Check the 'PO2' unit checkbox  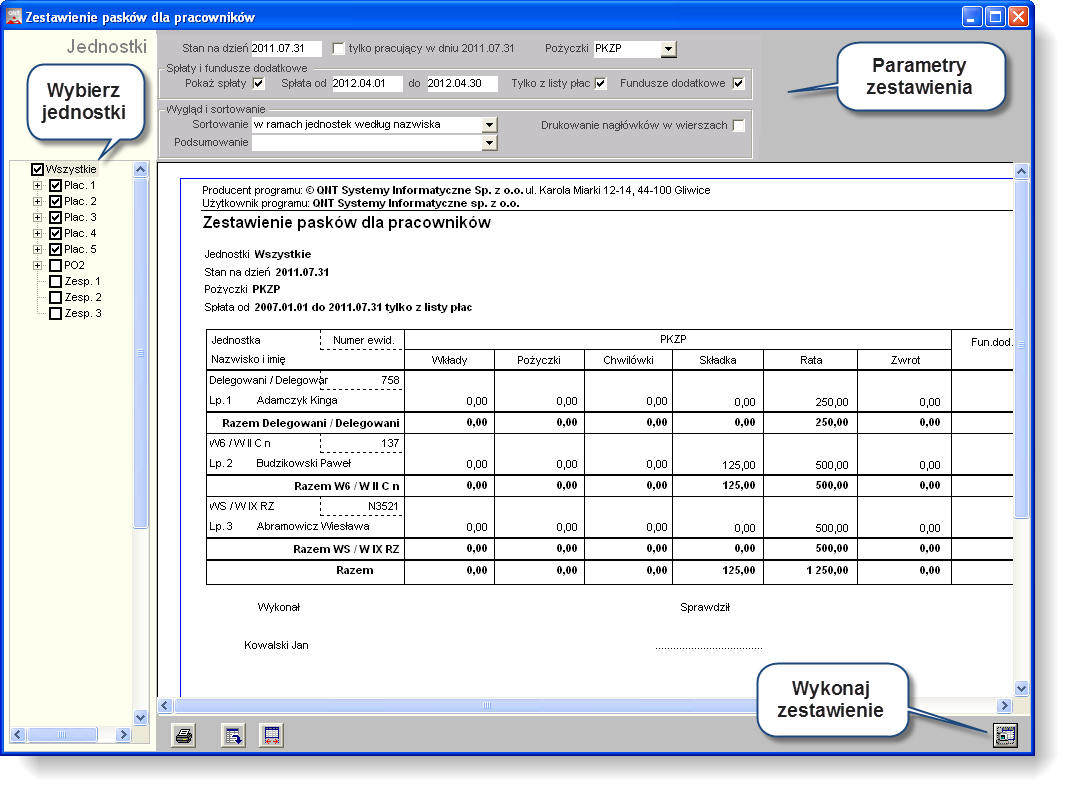coord(56,265)
